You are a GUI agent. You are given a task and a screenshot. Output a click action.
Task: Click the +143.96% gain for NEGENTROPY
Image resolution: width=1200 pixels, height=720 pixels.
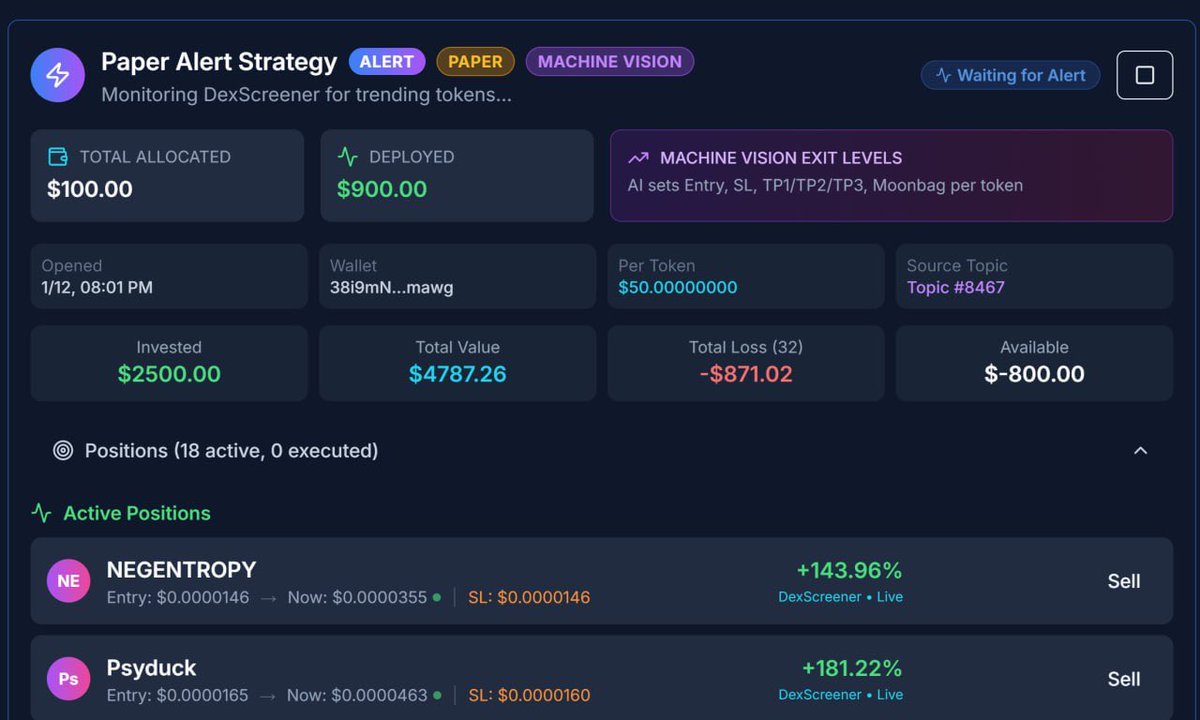(849, 570)
